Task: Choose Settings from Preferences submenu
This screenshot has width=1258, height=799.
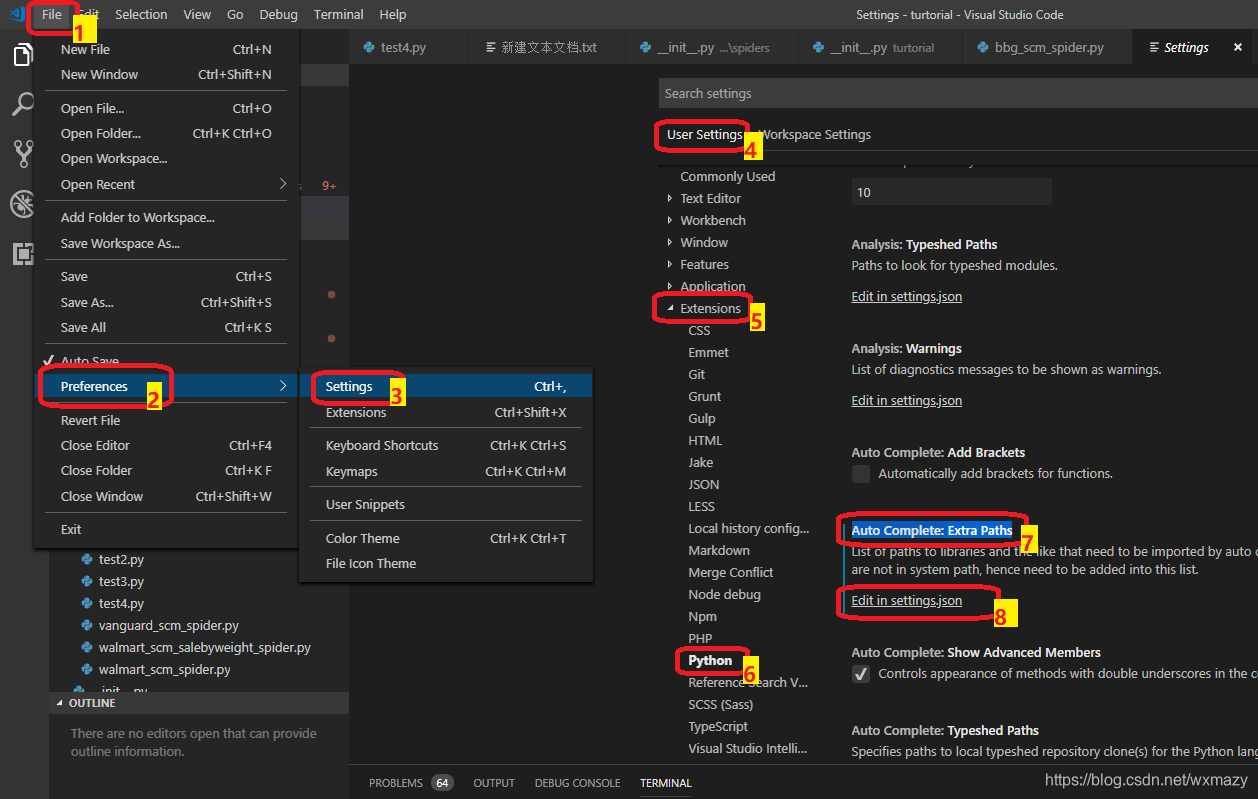Action: pyautogui.click(x=446, y=387)
